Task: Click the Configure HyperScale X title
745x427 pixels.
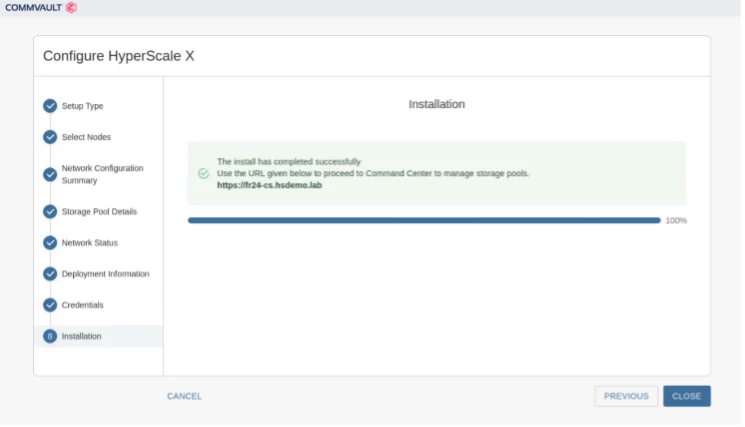Action: (x=119, y=56)
